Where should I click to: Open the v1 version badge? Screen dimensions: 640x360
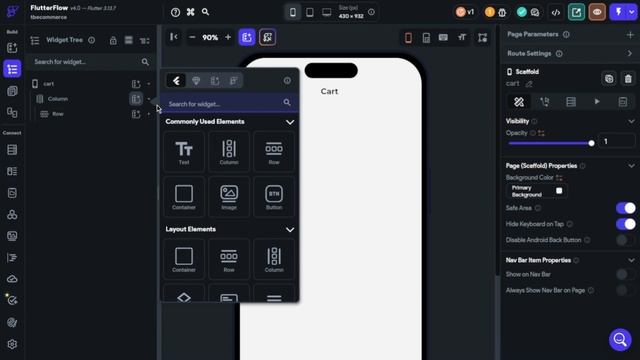(x=465, y=12)
